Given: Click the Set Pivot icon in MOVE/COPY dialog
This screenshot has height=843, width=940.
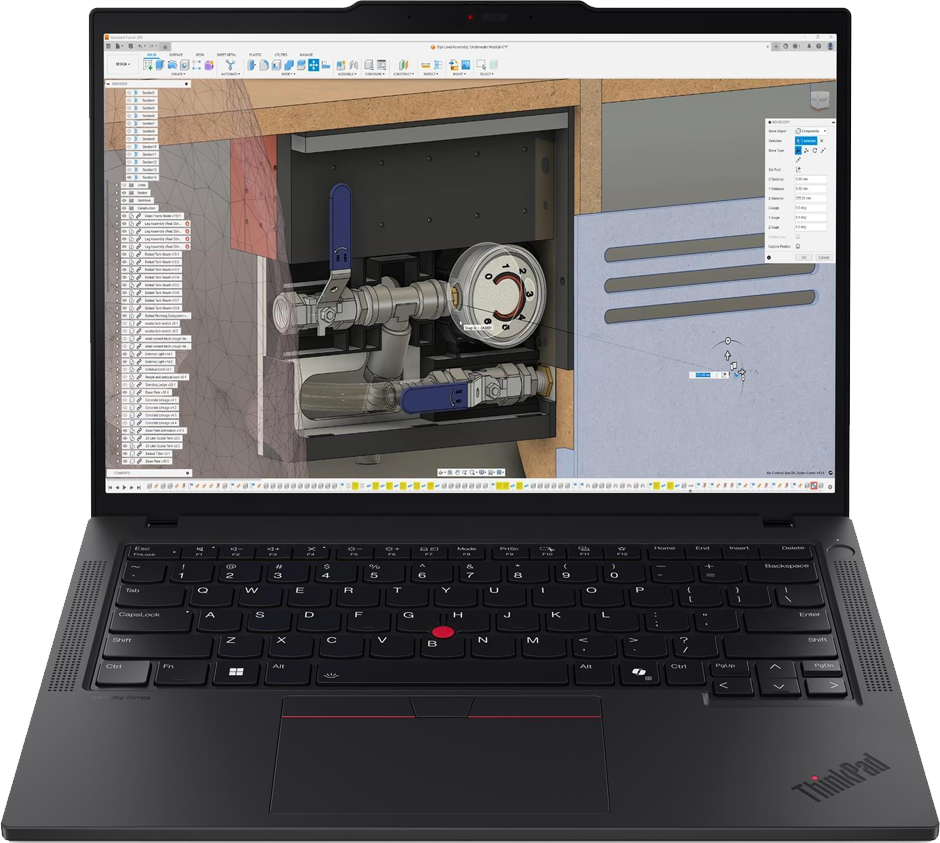Looking at the screenshot, I should [798, 170].
